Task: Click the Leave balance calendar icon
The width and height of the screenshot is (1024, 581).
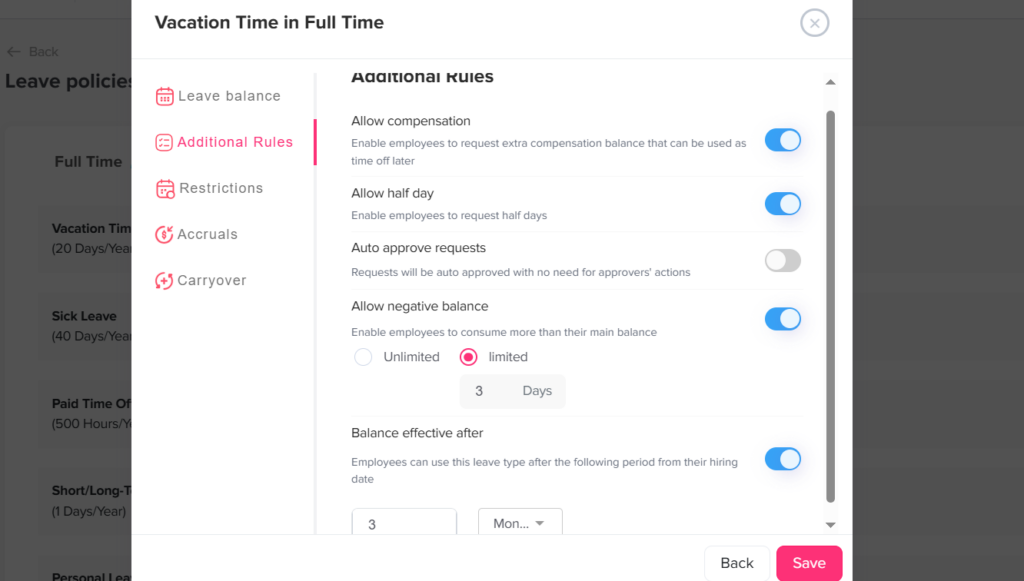Action: 165,96
